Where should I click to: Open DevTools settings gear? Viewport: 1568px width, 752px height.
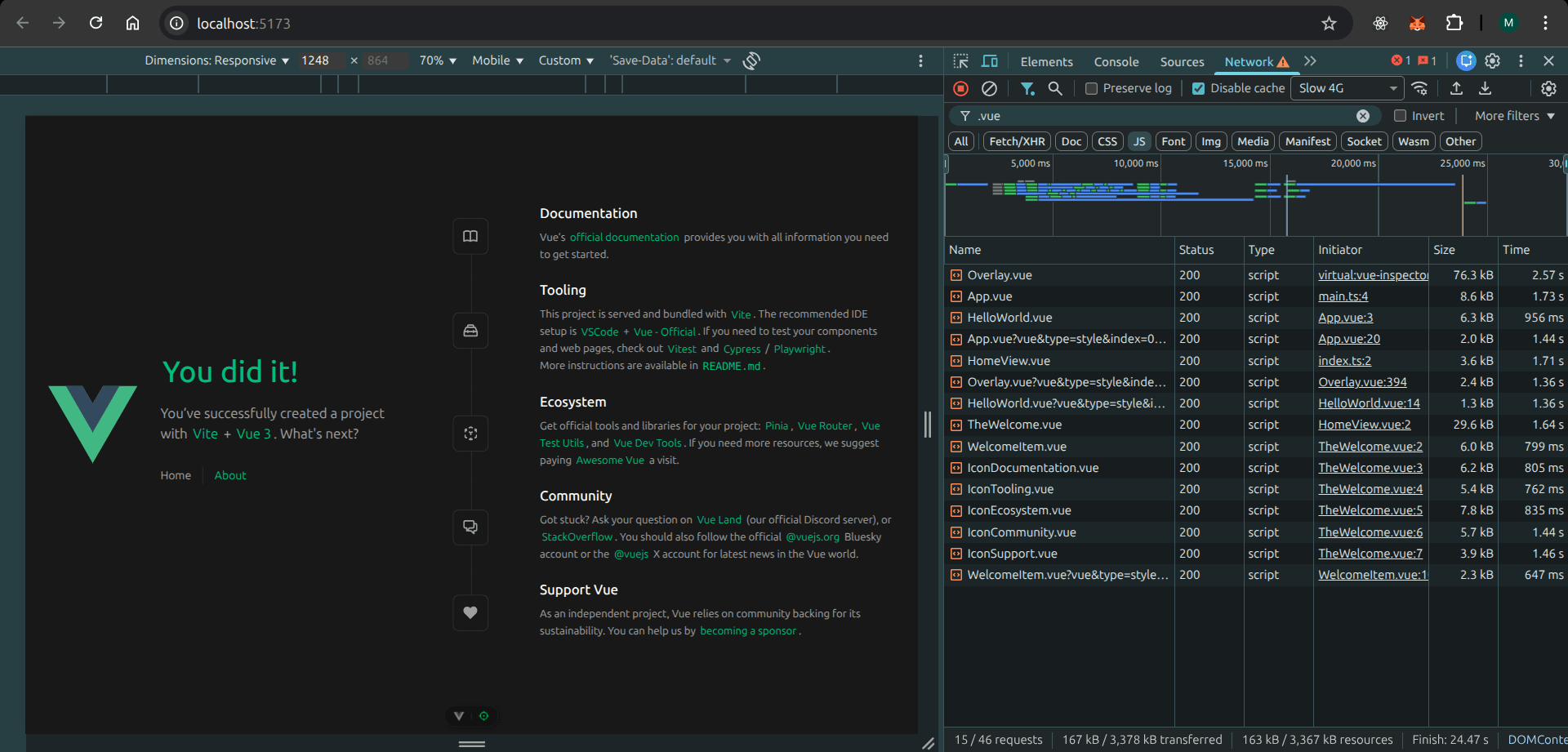(1492, 61)
